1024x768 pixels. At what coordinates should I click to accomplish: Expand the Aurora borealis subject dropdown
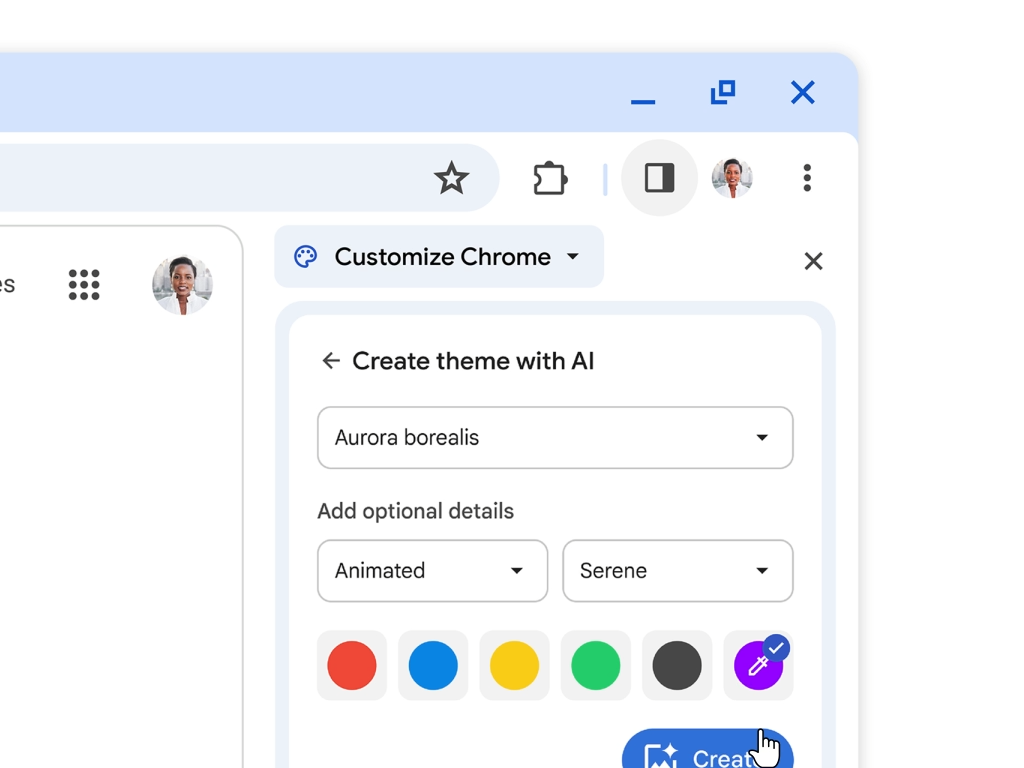(555, 438)
